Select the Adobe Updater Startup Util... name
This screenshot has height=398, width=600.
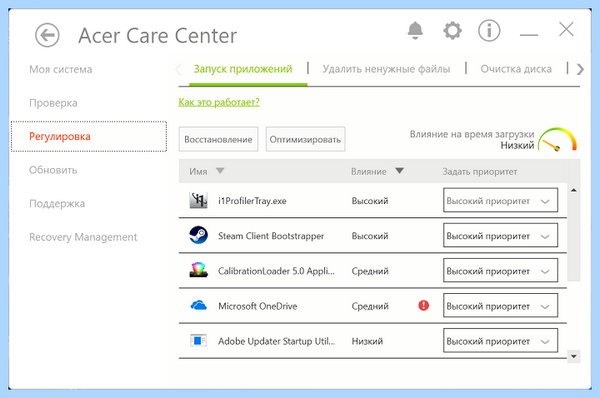(x=277, y=341)
